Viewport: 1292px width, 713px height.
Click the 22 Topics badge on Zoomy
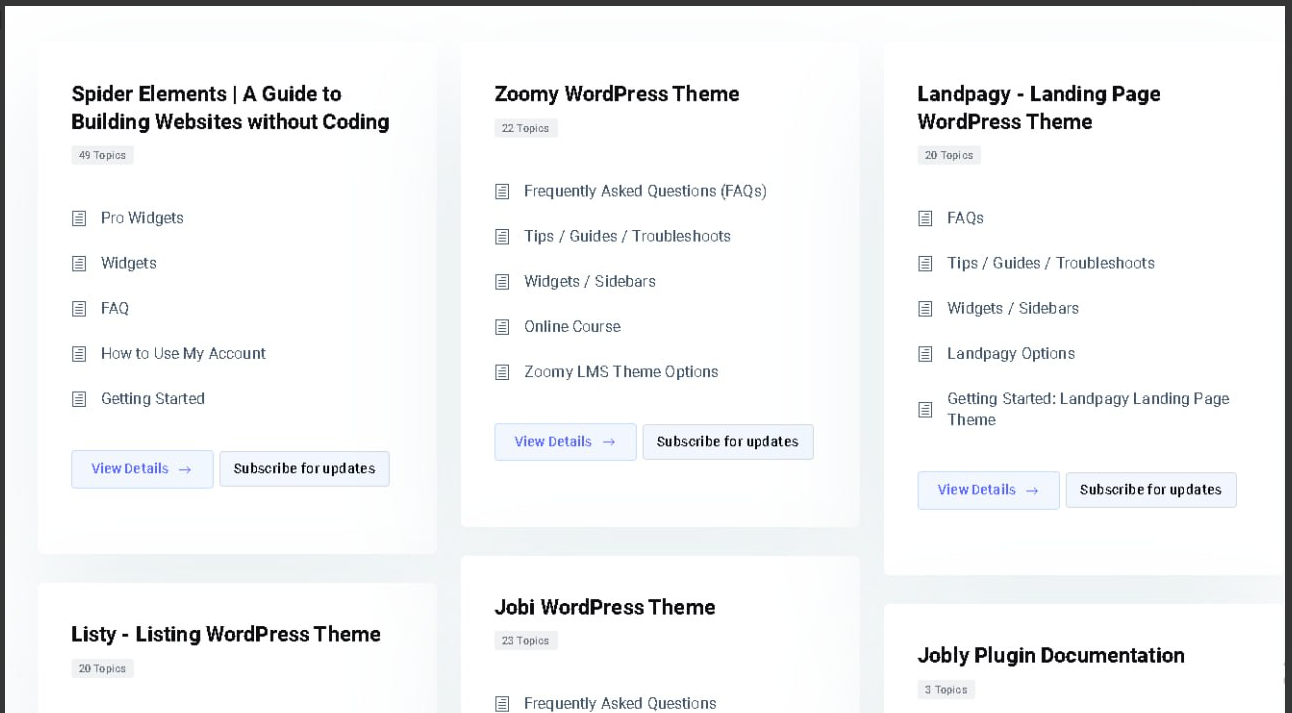tap(526, 128)
